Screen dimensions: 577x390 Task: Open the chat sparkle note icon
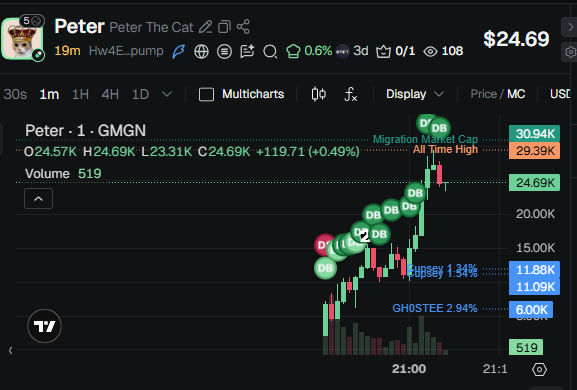click(247, 51)
